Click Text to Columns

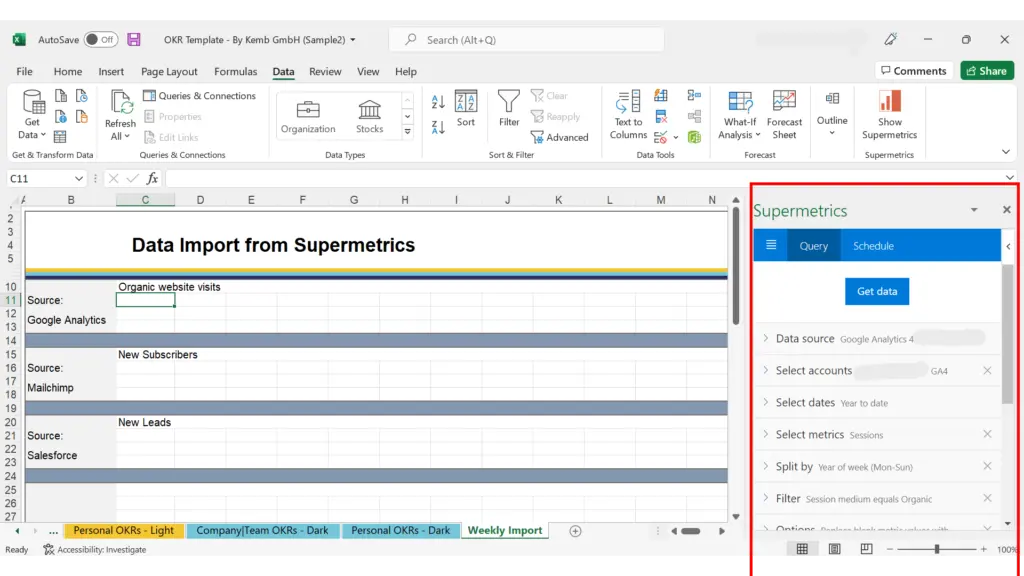628,115
